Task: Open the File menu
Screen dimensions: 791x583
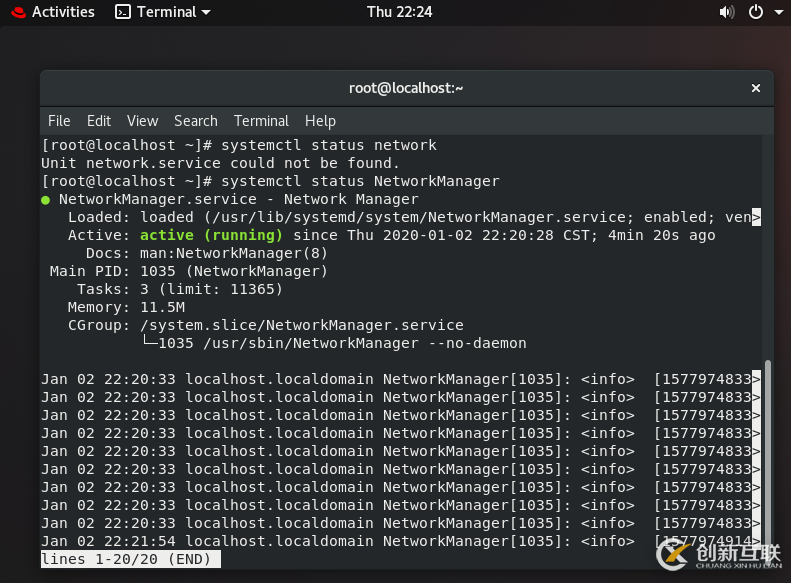Action: (59, 121)
